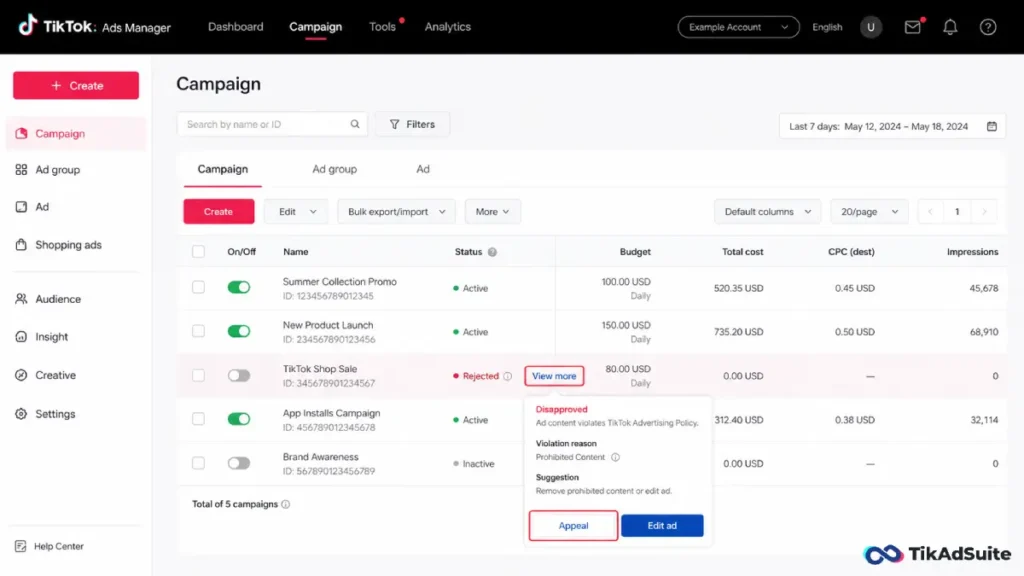Click info icon next to Prohibited Content
Image resolution: width=1024 pixels, height=576 pixels.
click(615, 457)
